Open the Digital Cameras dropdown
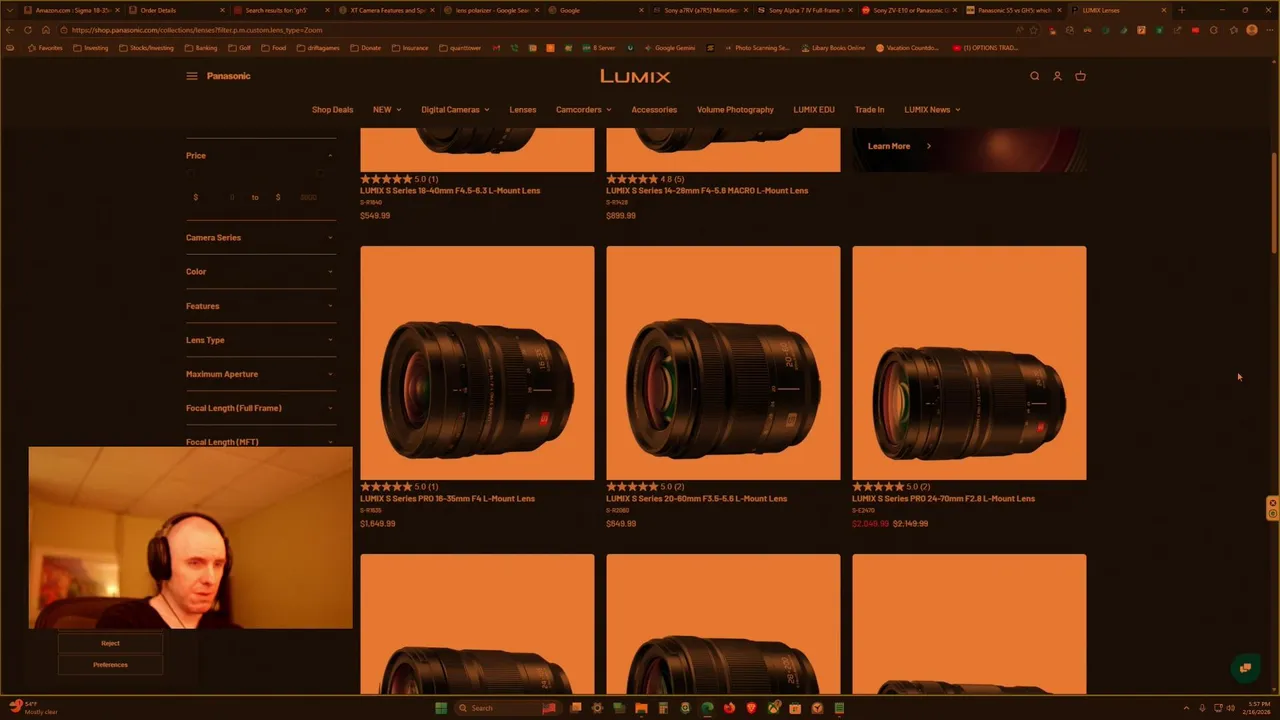Screen dimensions: 1280x720 (455, 110)
